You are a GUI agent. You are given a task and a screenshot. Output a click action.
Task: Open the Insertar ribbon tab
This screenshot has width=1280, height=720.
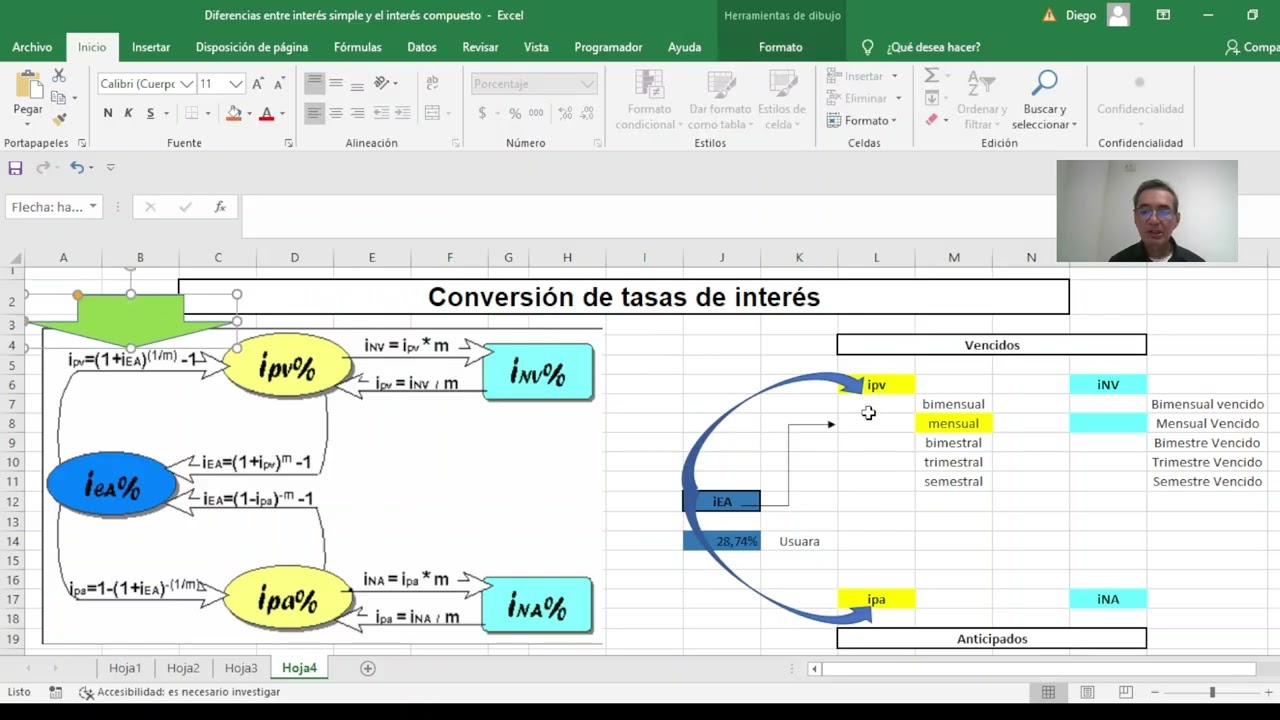click(x=151, y=47)
